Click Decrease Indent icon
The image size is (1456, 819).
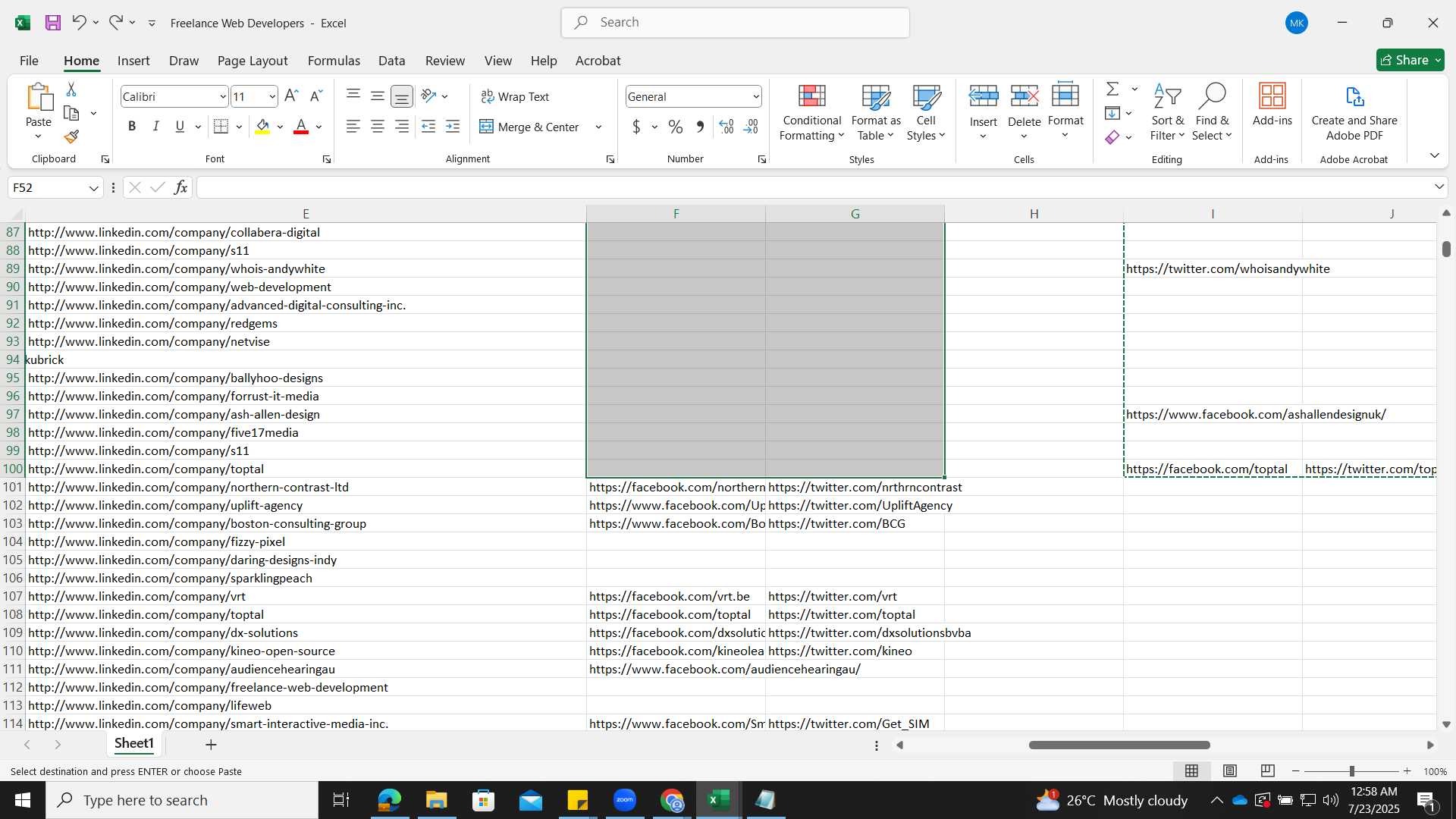[x=428, y=127]
